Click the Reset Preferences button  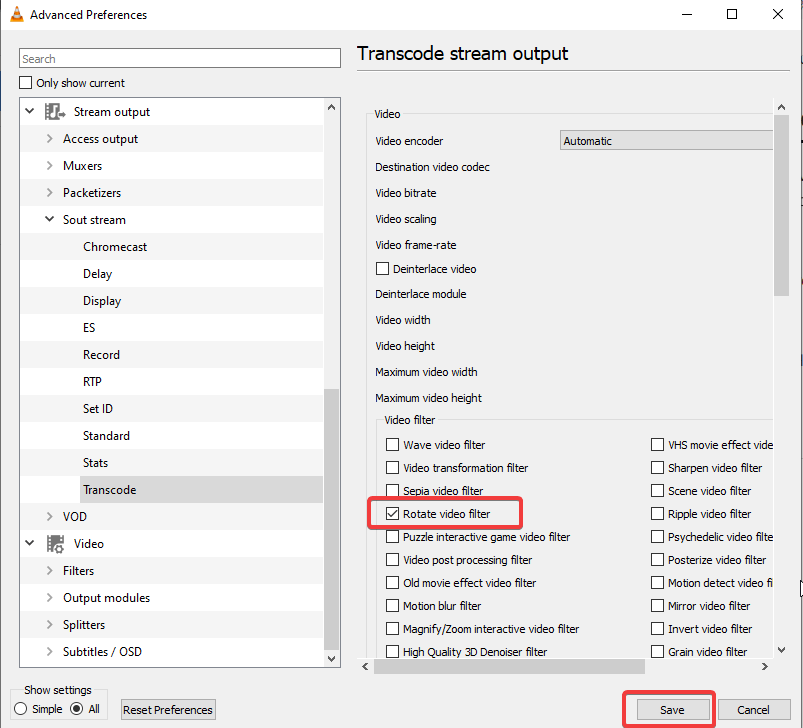pos(168,710)
